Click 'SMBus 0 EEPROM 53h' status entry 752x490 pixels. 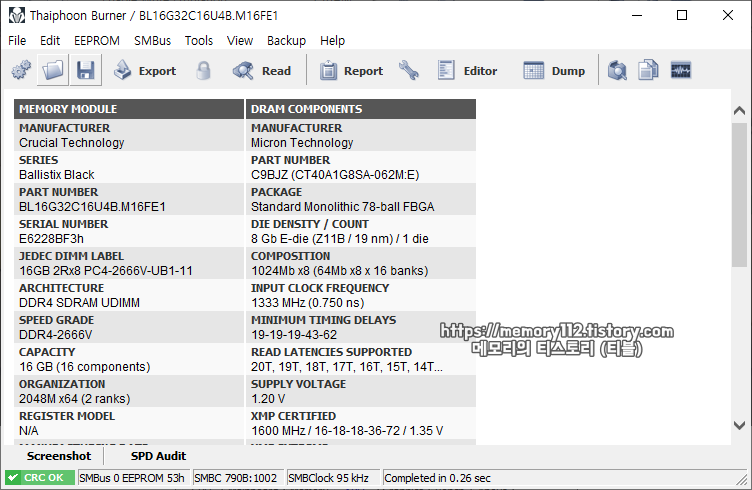pos(132,478)
